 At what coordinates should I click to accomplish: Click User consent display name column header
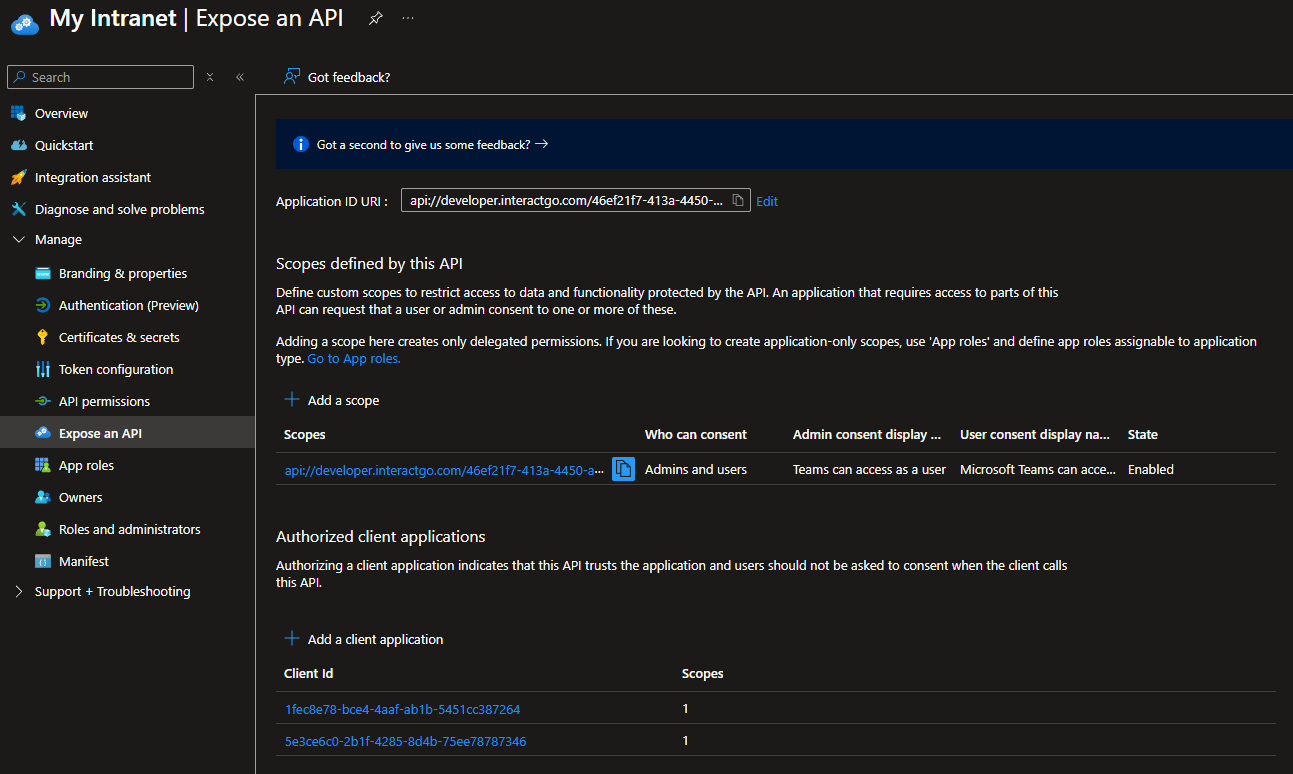click(1035, 434)
